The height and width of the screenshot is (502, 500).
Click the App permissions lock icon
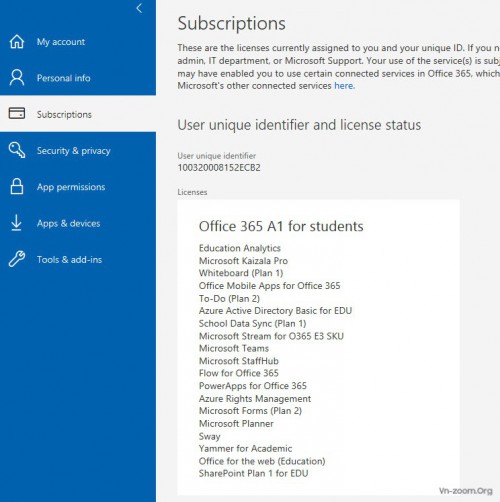pos(17,186)
